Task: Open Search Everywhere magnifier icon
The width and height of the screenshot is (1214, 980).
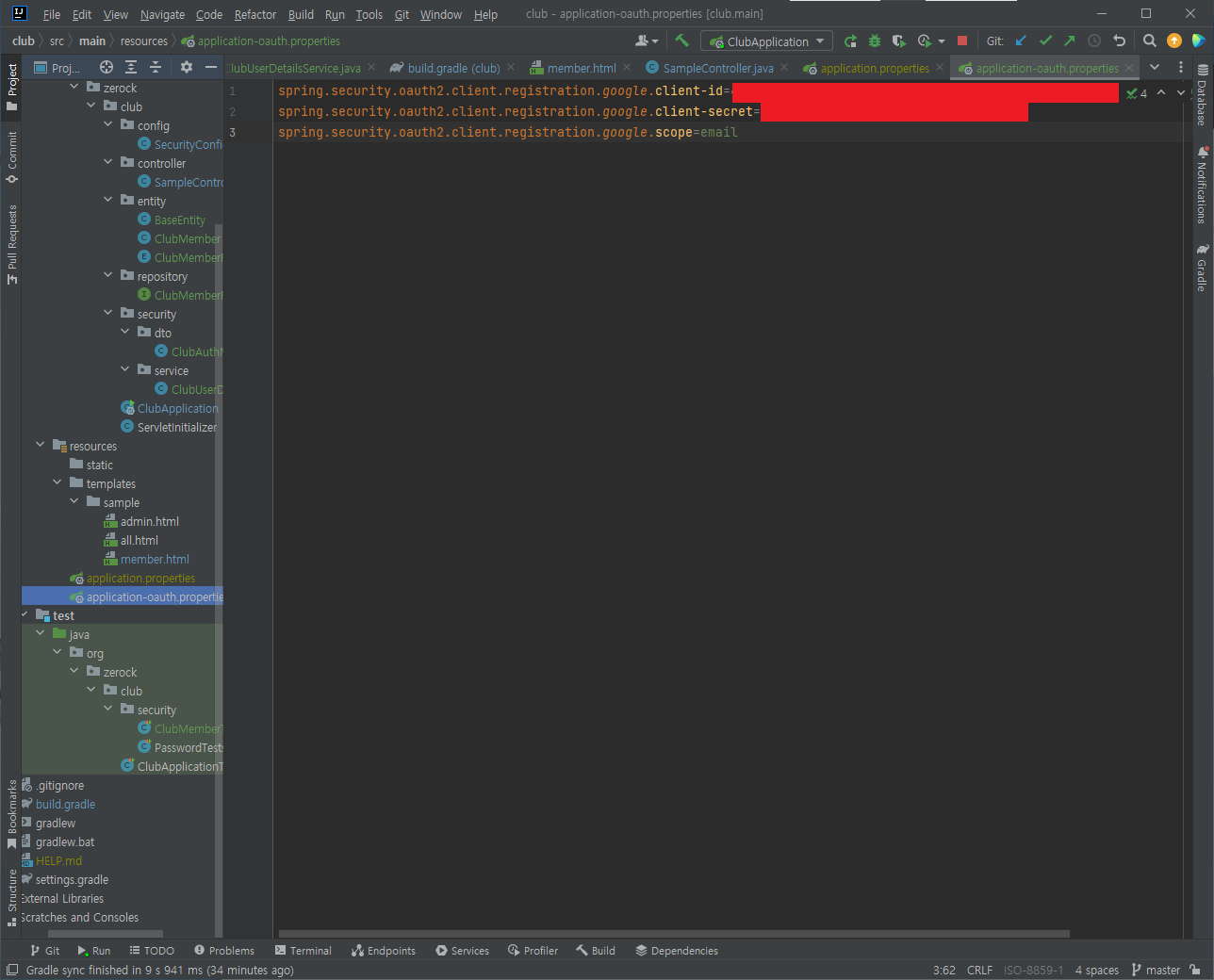Action: (1149, 41)
